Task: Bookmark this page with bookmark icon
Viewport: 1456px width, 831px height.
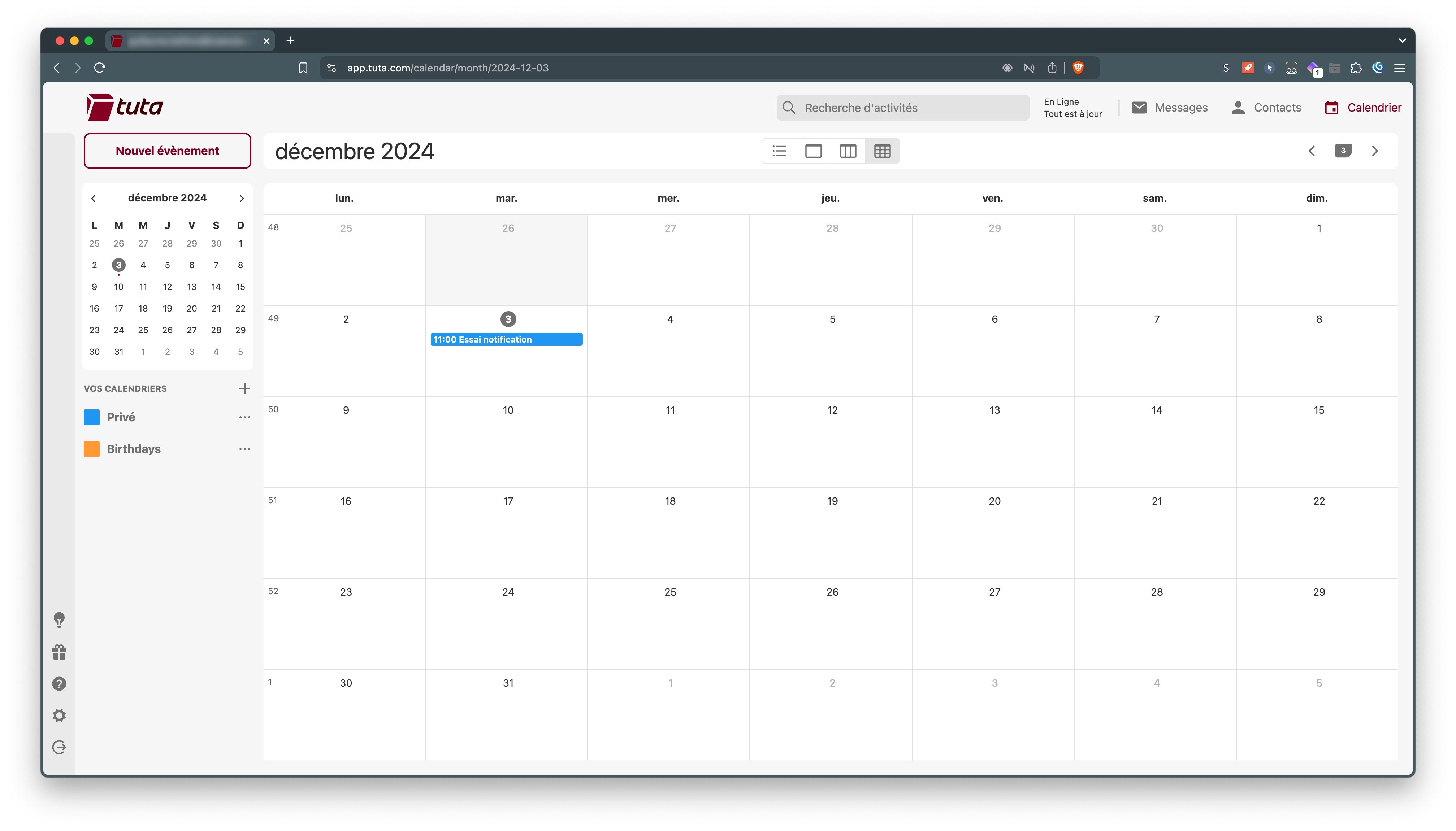Action: pyautogui.click(x=303, y=68)
